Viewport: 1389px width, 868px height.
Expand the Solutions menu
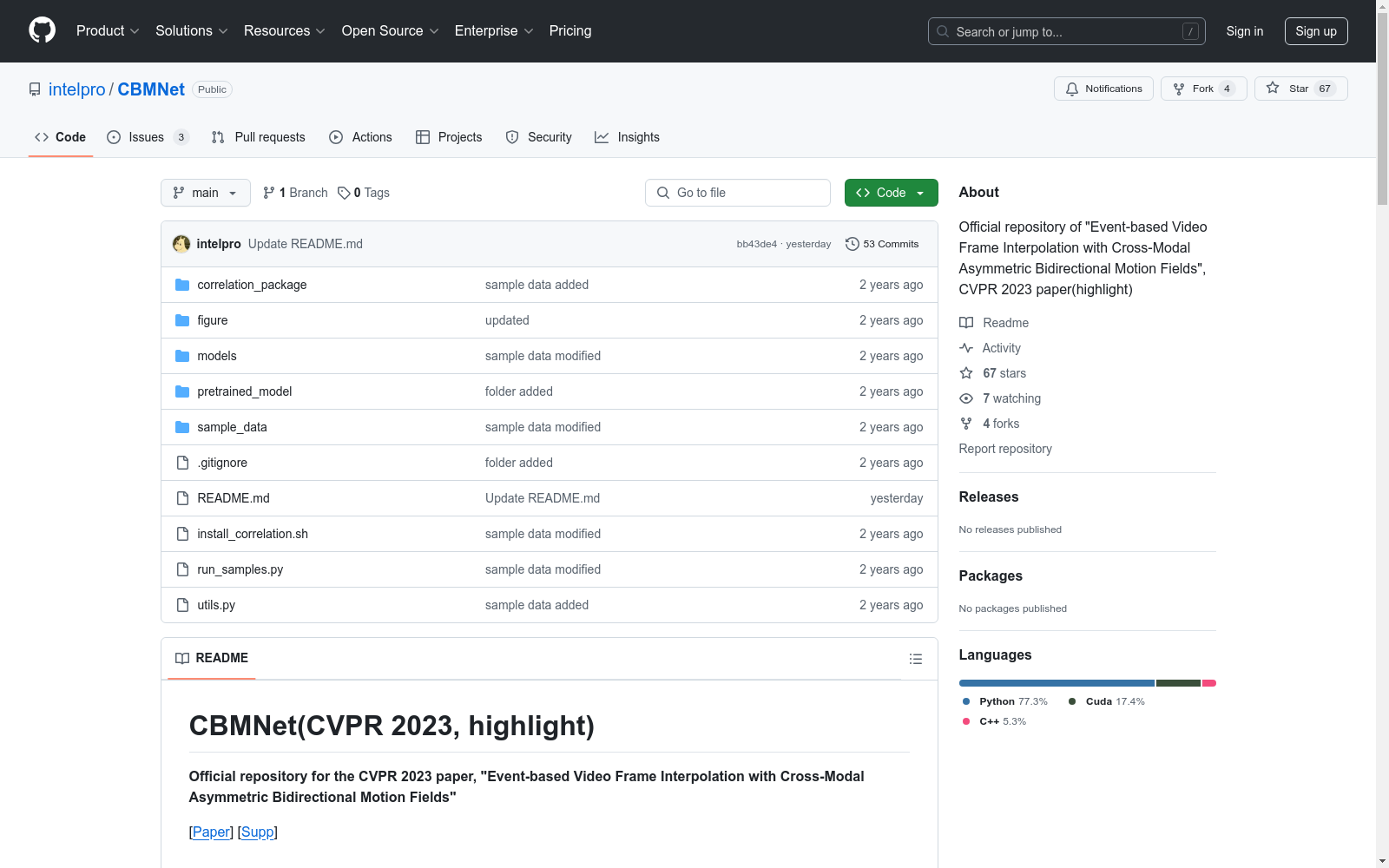pos(192,31)
